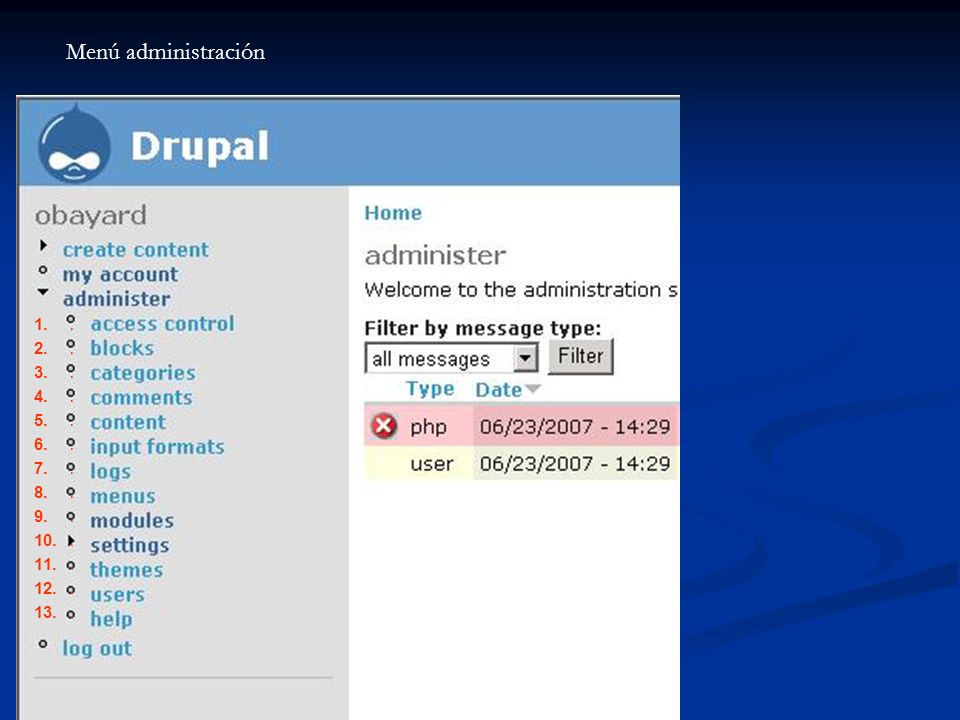960x720 pixels.
Task: Click the date in the user row
Action: pyautogui.click(x=574, y=463)
